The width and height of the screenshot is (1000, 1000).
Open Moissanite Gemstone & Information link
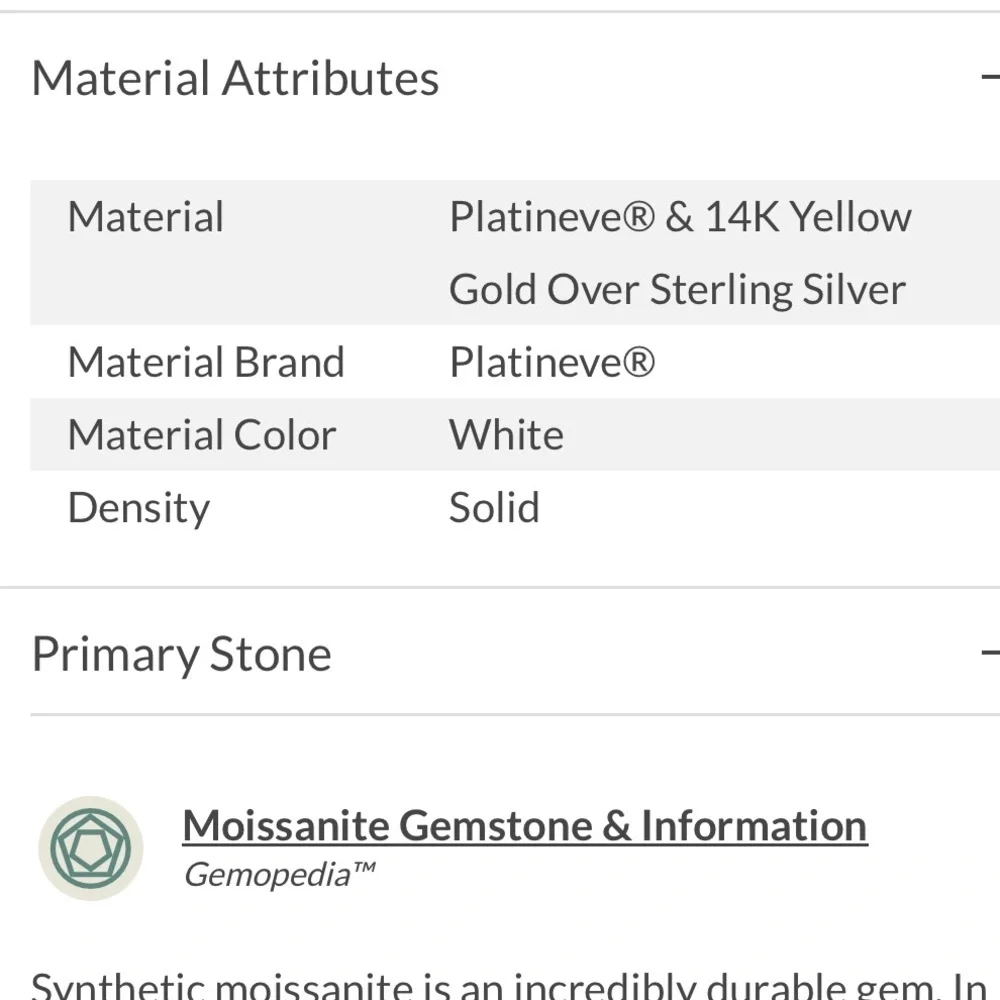524,826
